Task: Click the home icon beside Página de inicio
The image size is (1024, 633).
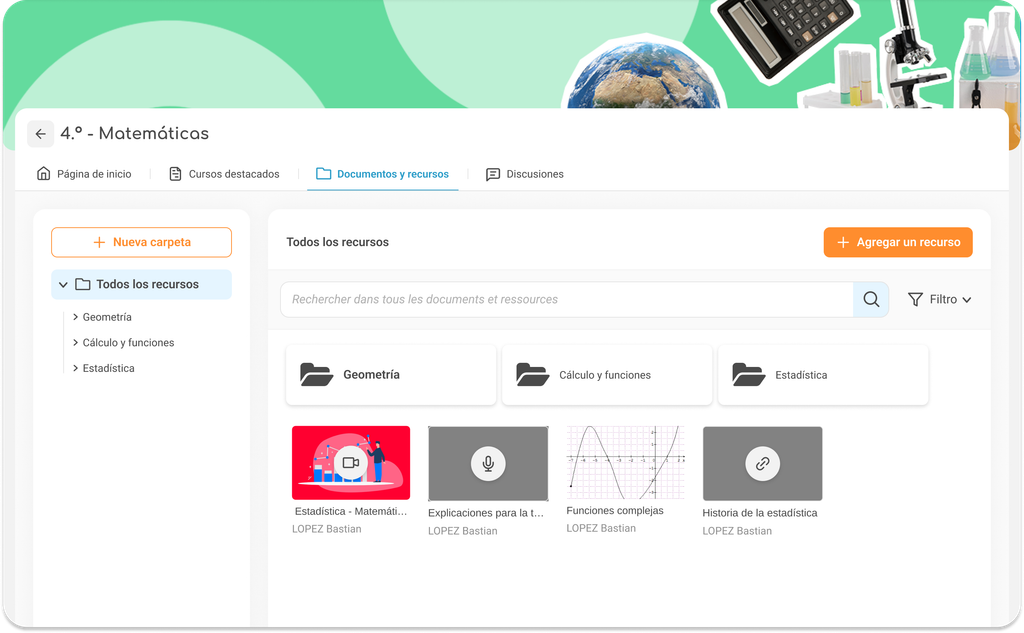Action: pyautogui.click(x=44, y=174)
